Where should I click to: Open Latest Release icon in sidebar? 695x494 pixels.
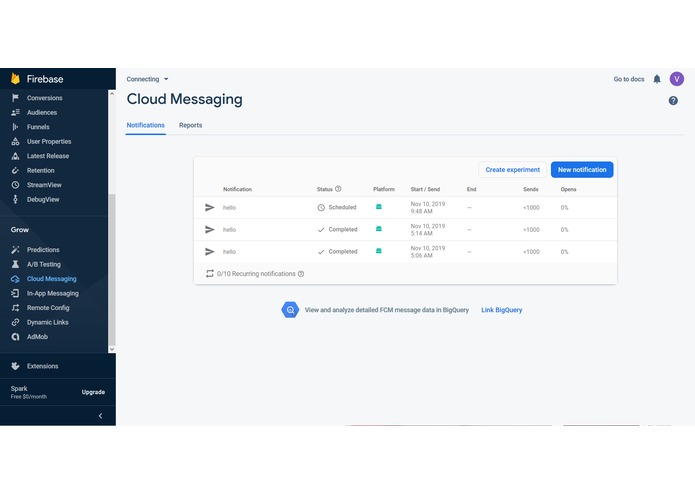click(16, 156)
